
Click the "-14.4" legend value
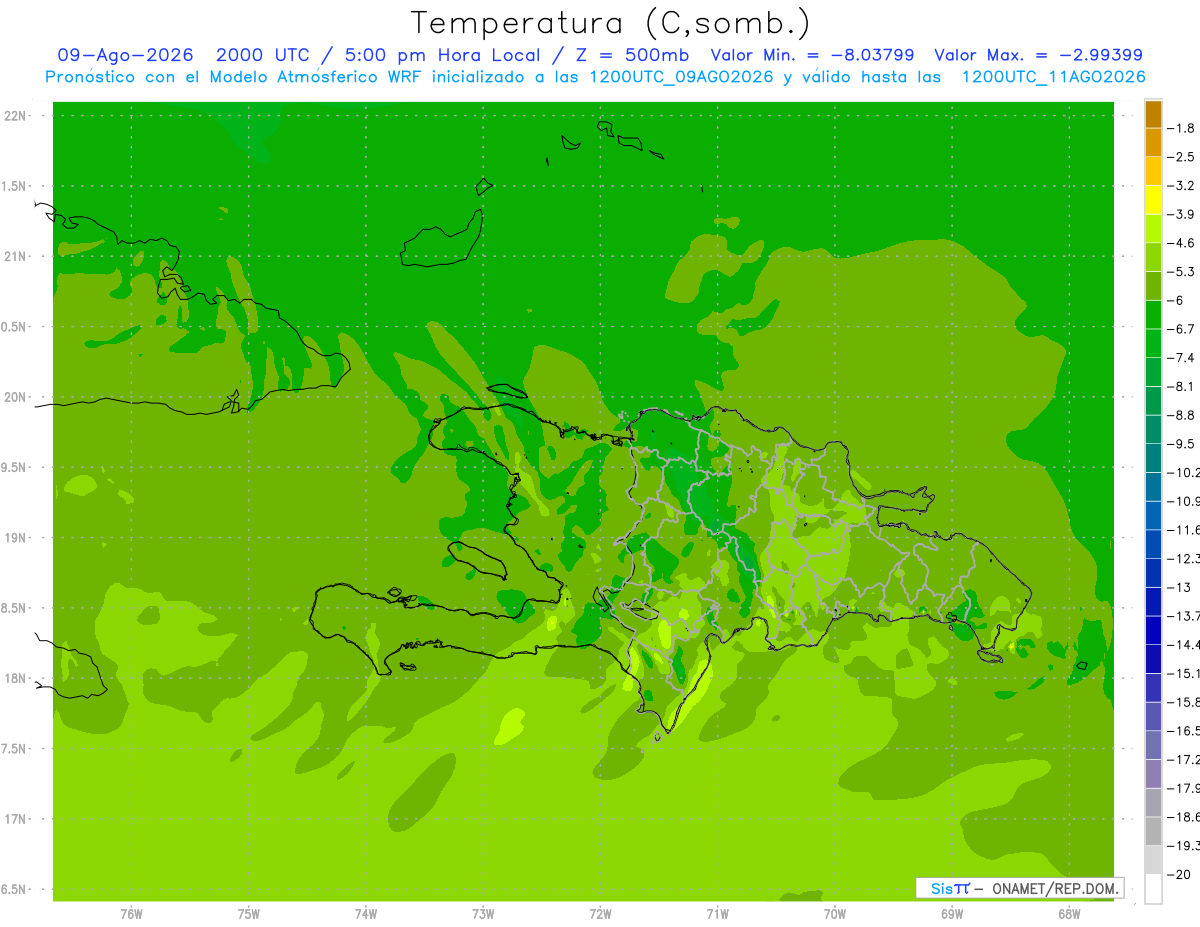click(1184, 644)
